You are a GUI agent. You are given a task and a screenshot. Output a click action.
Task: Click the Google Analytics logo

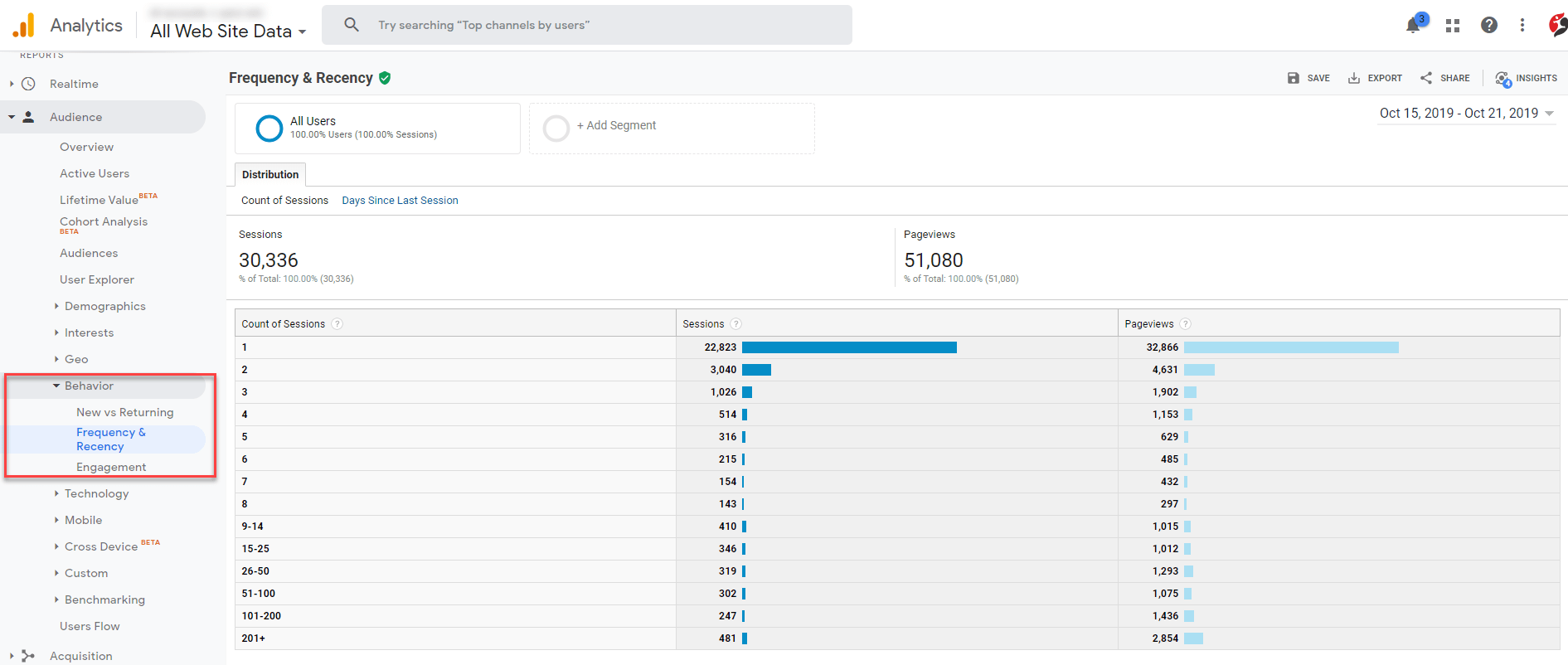click(24, 26)
